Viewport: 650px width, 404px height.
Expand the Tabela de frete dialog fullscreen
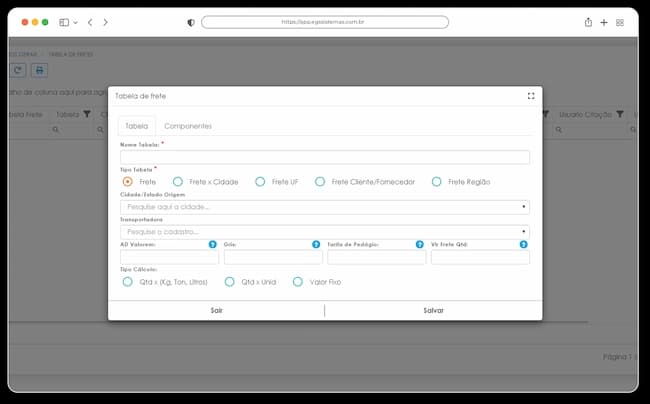(531, 96)
